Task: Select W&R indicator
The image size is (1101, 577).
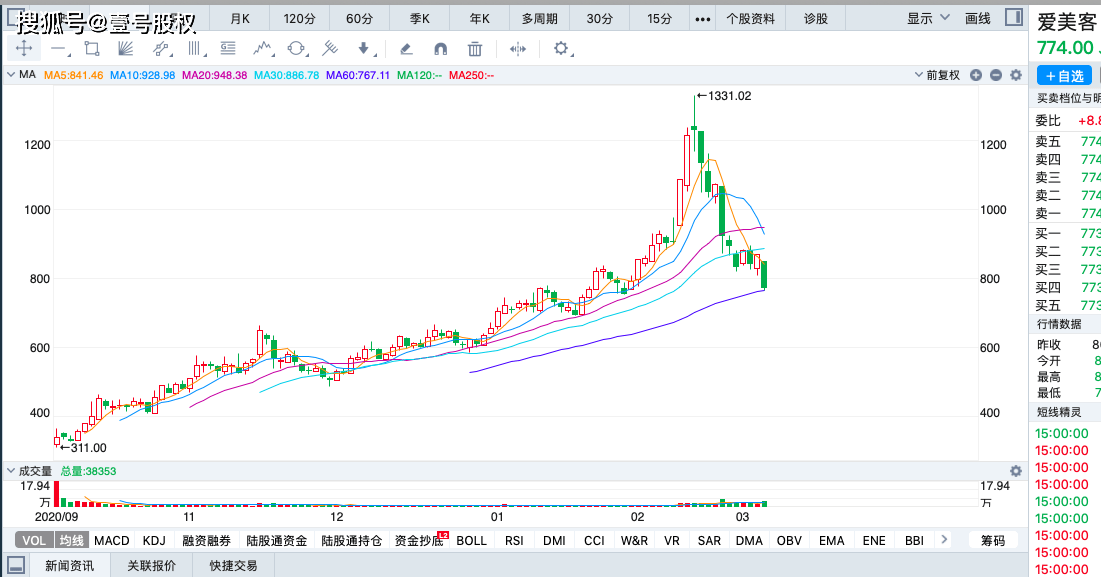Action: 634,540
